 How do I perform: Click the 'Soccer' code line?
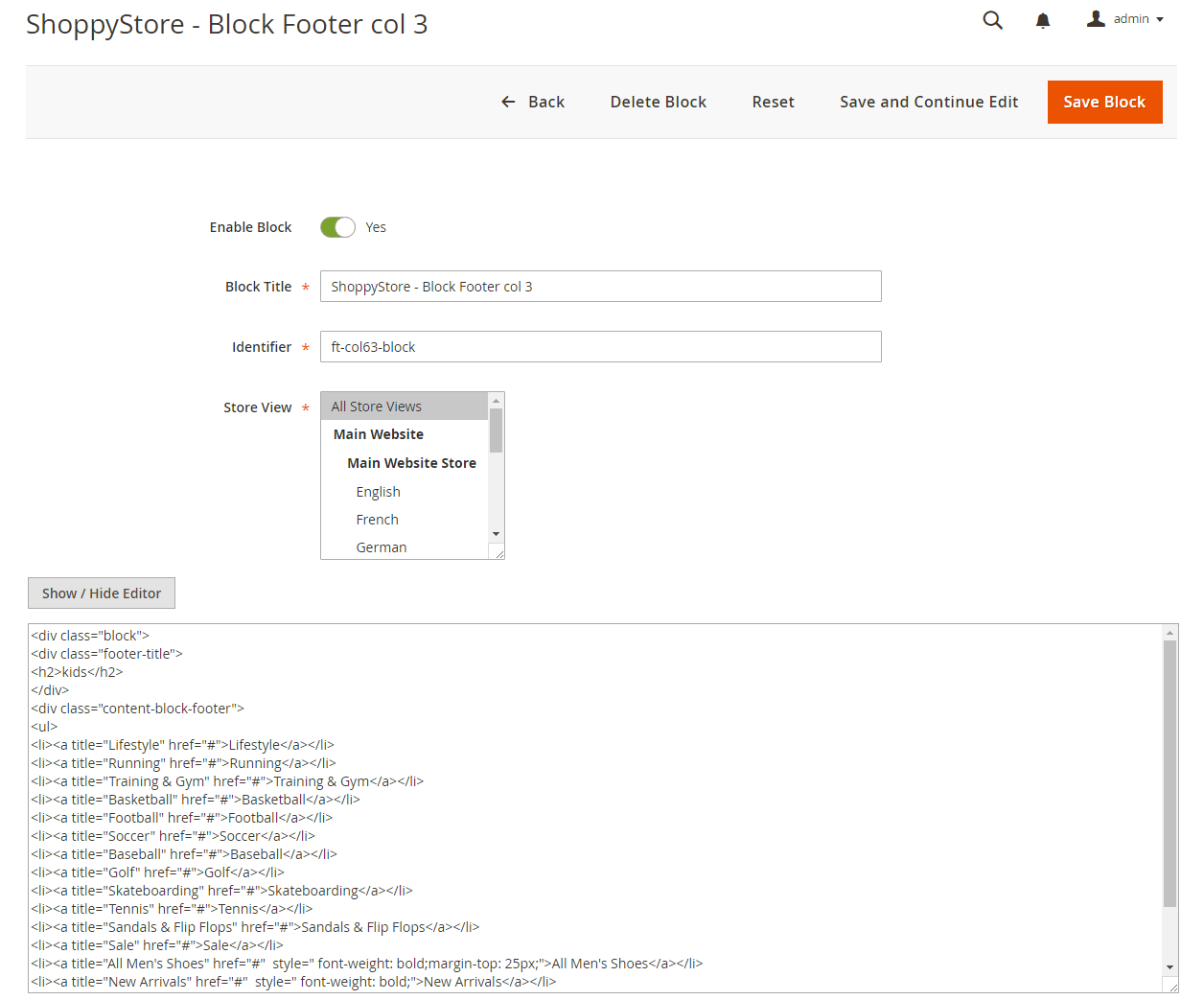tap(173, 836)
